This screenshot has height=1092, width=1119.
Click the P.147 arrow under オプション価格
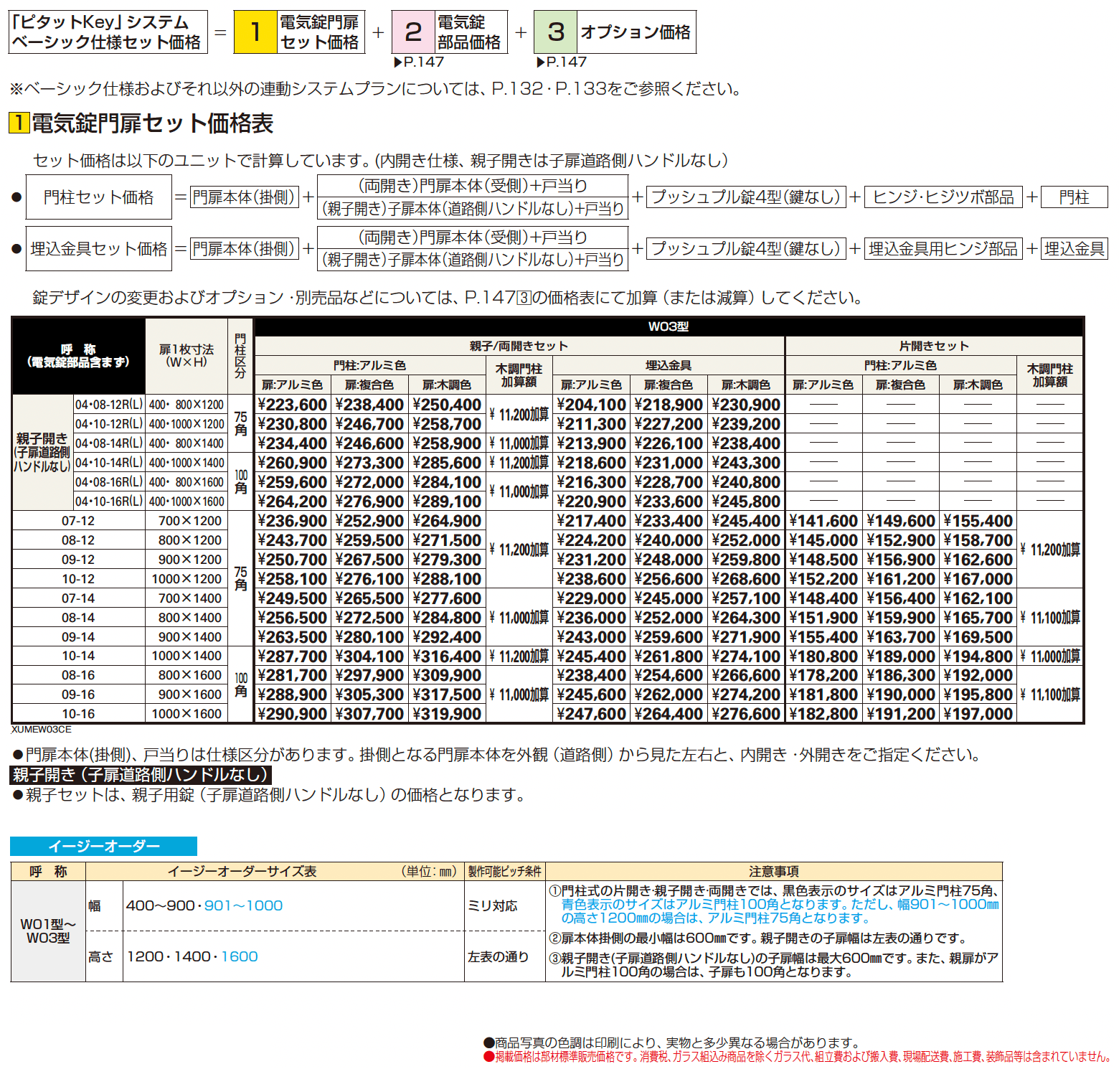click(541, 62)
